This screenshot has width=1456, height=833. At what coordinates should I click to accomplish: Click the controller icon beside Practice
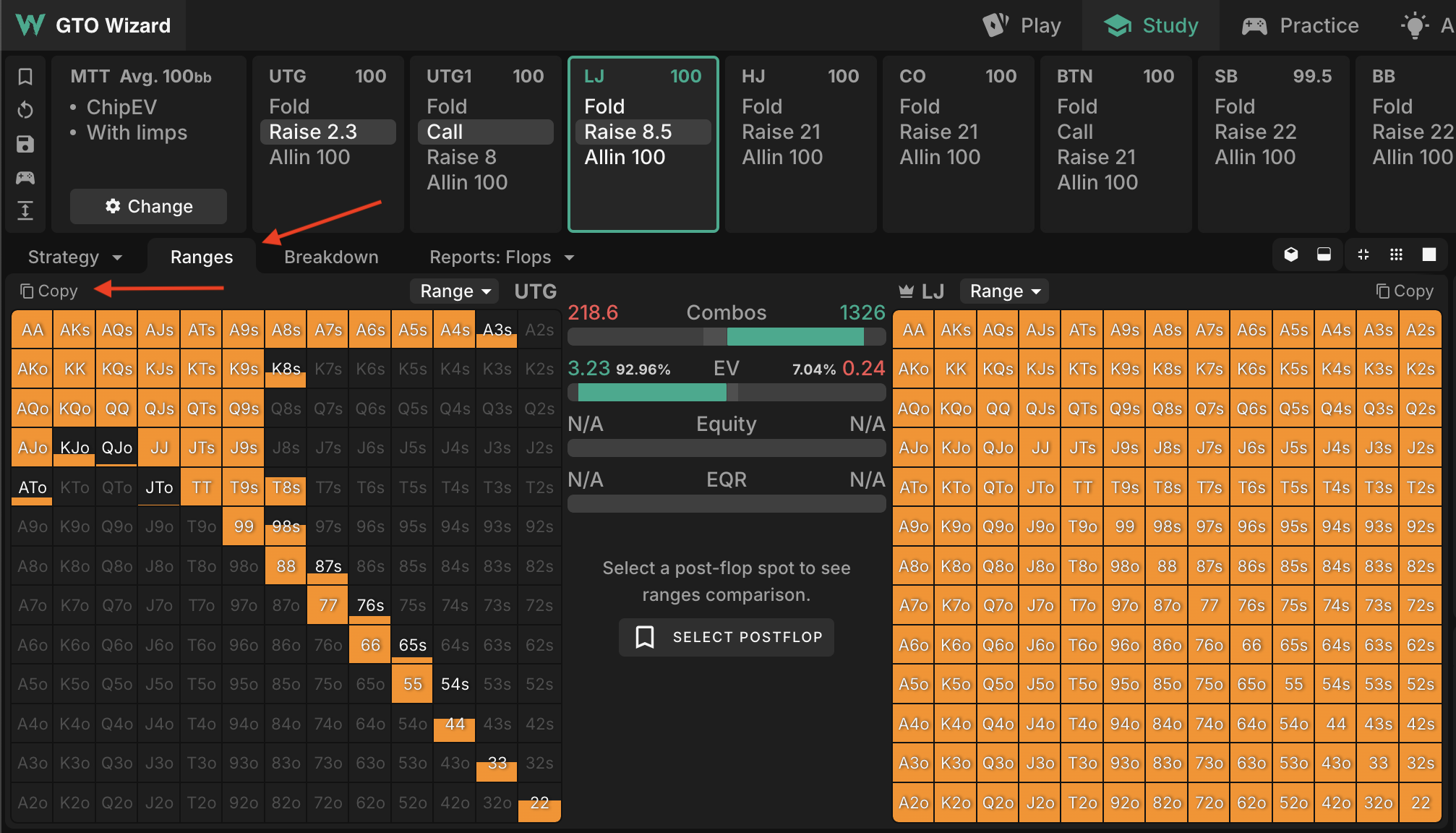tap(1254, 26)
